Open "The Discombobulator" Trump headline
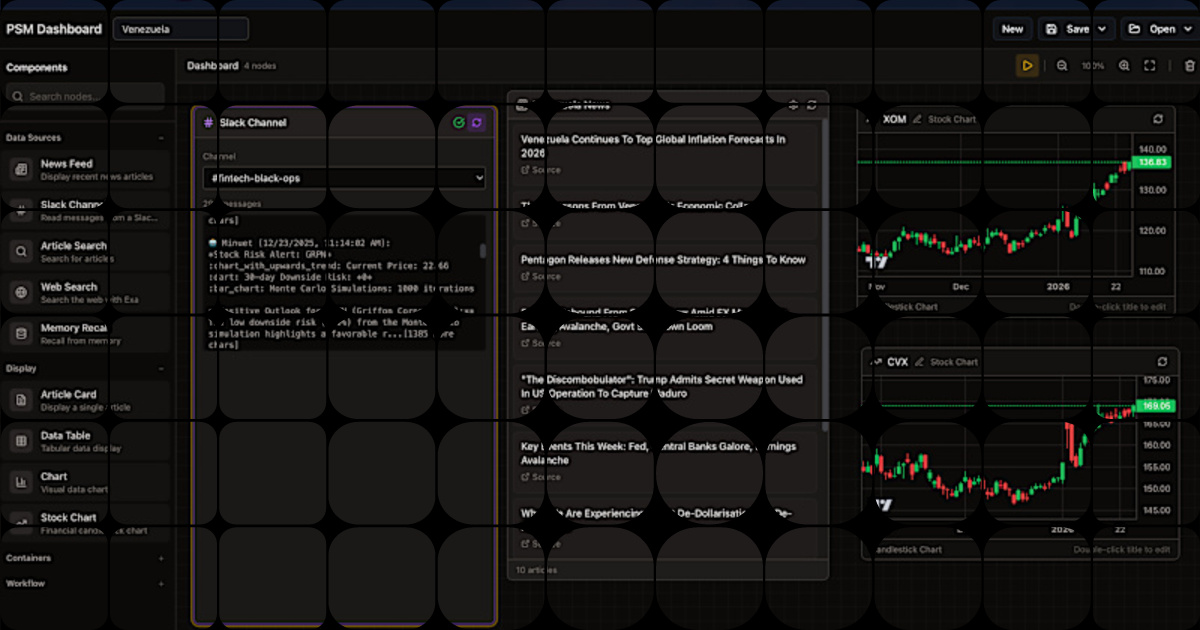Viewport: 1200px width, 630px height. (662, 386)
